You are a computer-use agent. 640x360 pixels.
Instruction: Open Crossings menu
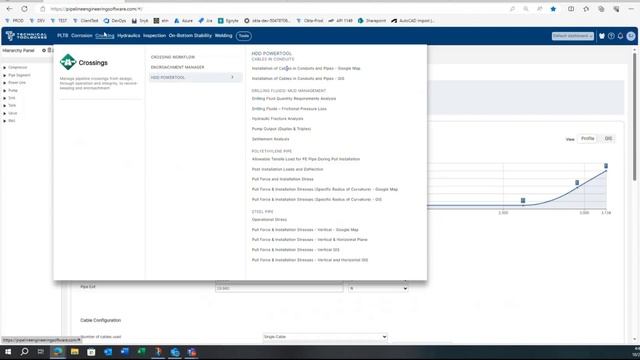coord(104,36)
